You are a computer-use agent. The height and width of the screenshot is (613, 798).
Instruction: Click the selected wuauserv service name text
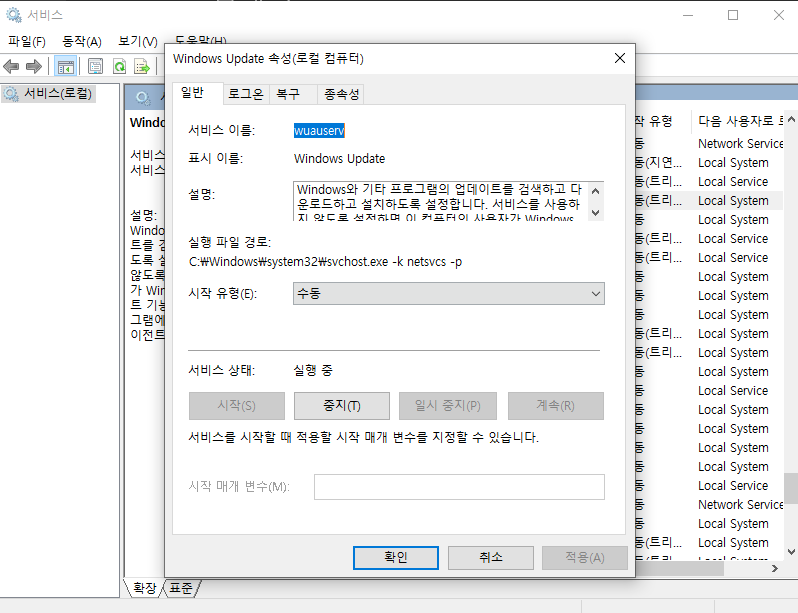(x=319, y=131)
